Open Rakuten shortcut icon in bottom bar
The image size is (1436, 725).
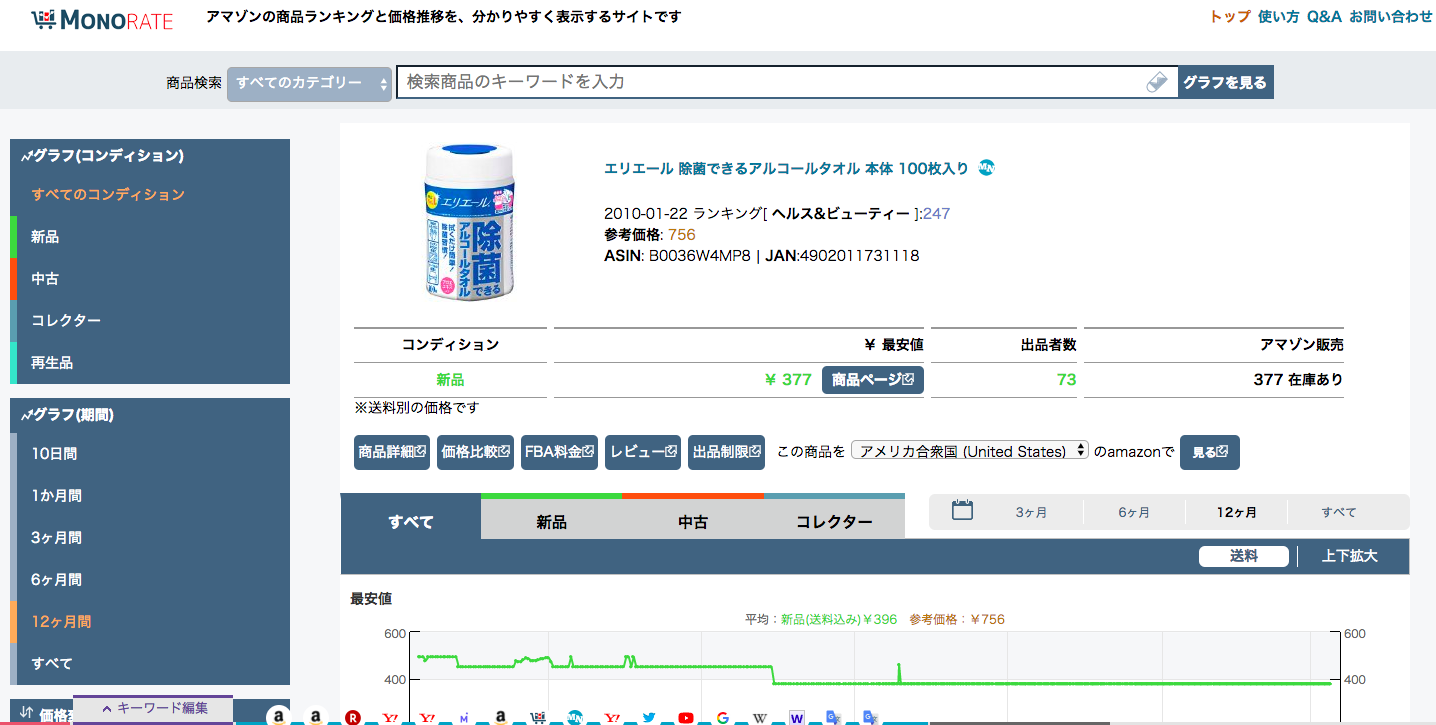tap(352, 717)
